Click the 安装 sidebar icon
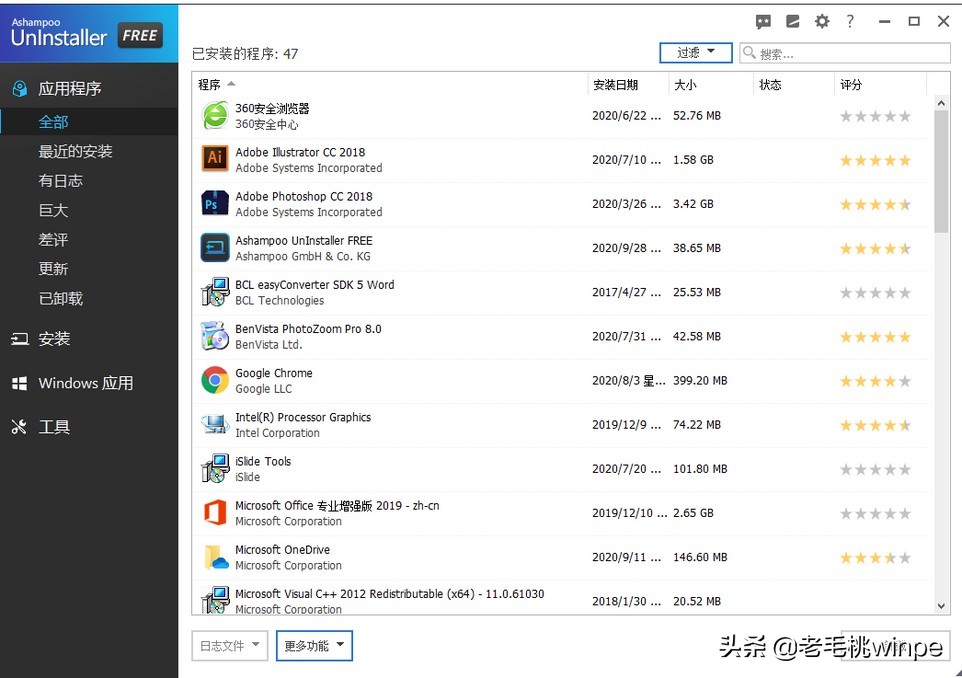Image resolution: width=962 pixels, height=678 pixels. point(20,339)
